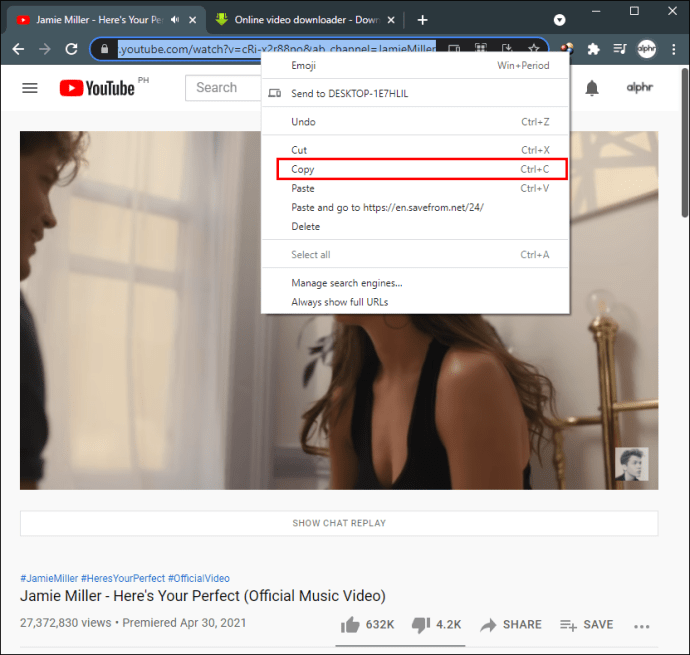Open the Chrome extensions puzzle icon
690x655 pixels.
coord(593,49)
